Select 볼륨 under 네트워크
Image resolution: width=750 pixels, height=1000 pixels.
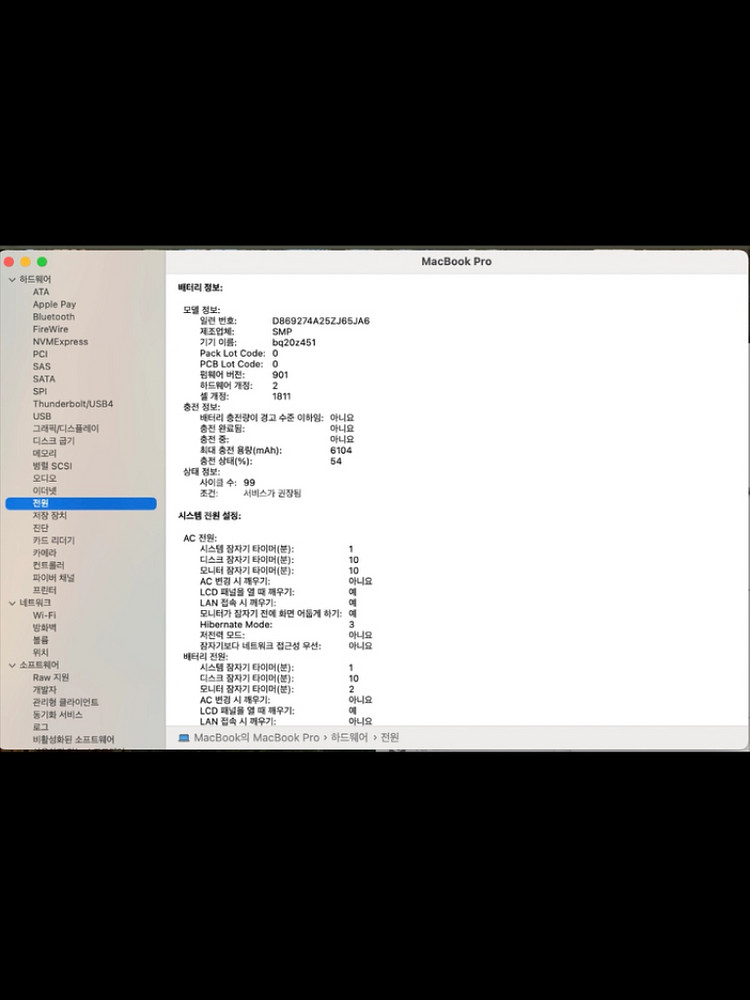point(40,640)
